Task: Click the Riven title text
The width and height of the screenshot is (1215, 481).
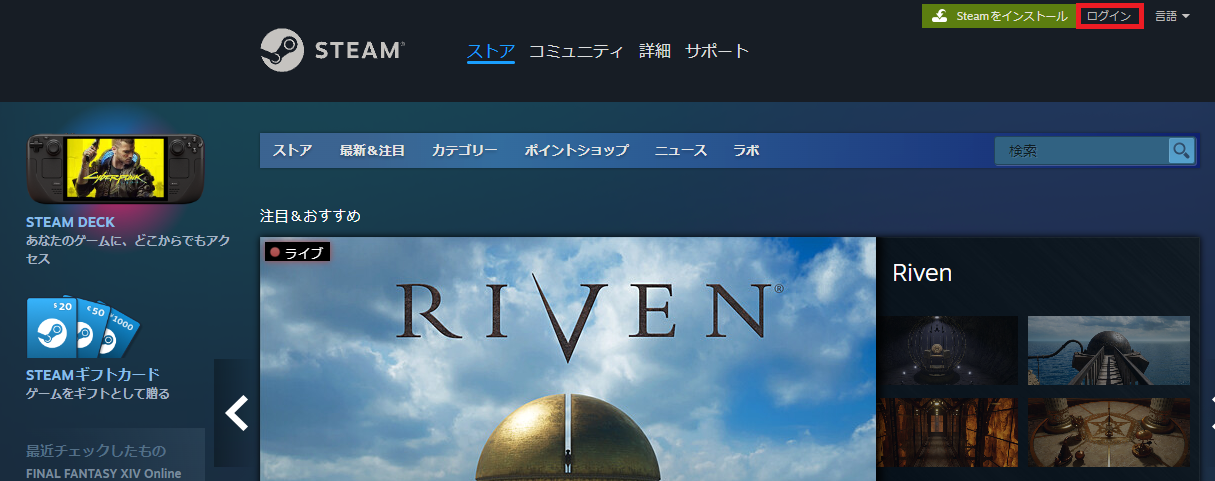Action: [x=922, y=273]
